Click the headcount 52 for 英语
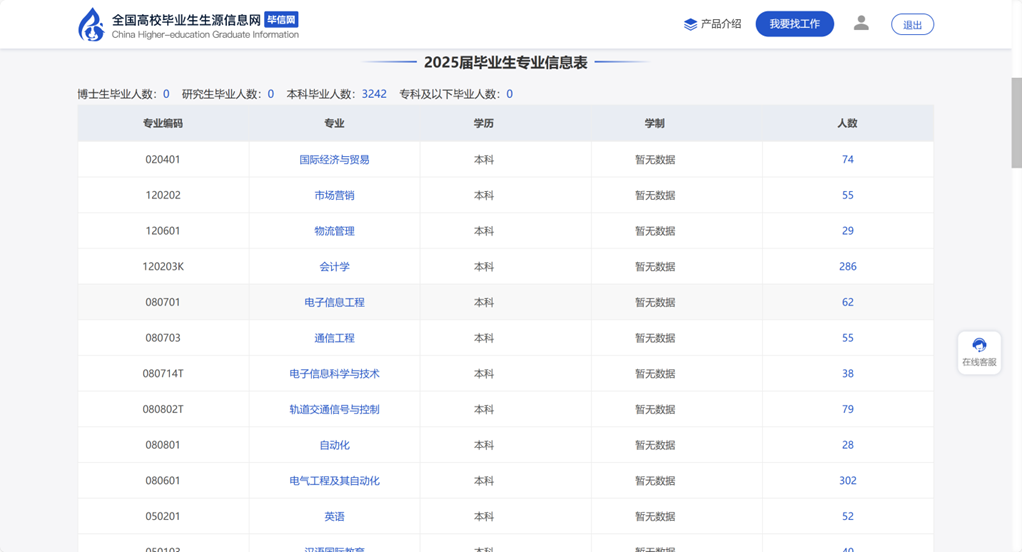The height and width of the screenshot is (552, 1022). pyautogui.click(x=847, y=516)
